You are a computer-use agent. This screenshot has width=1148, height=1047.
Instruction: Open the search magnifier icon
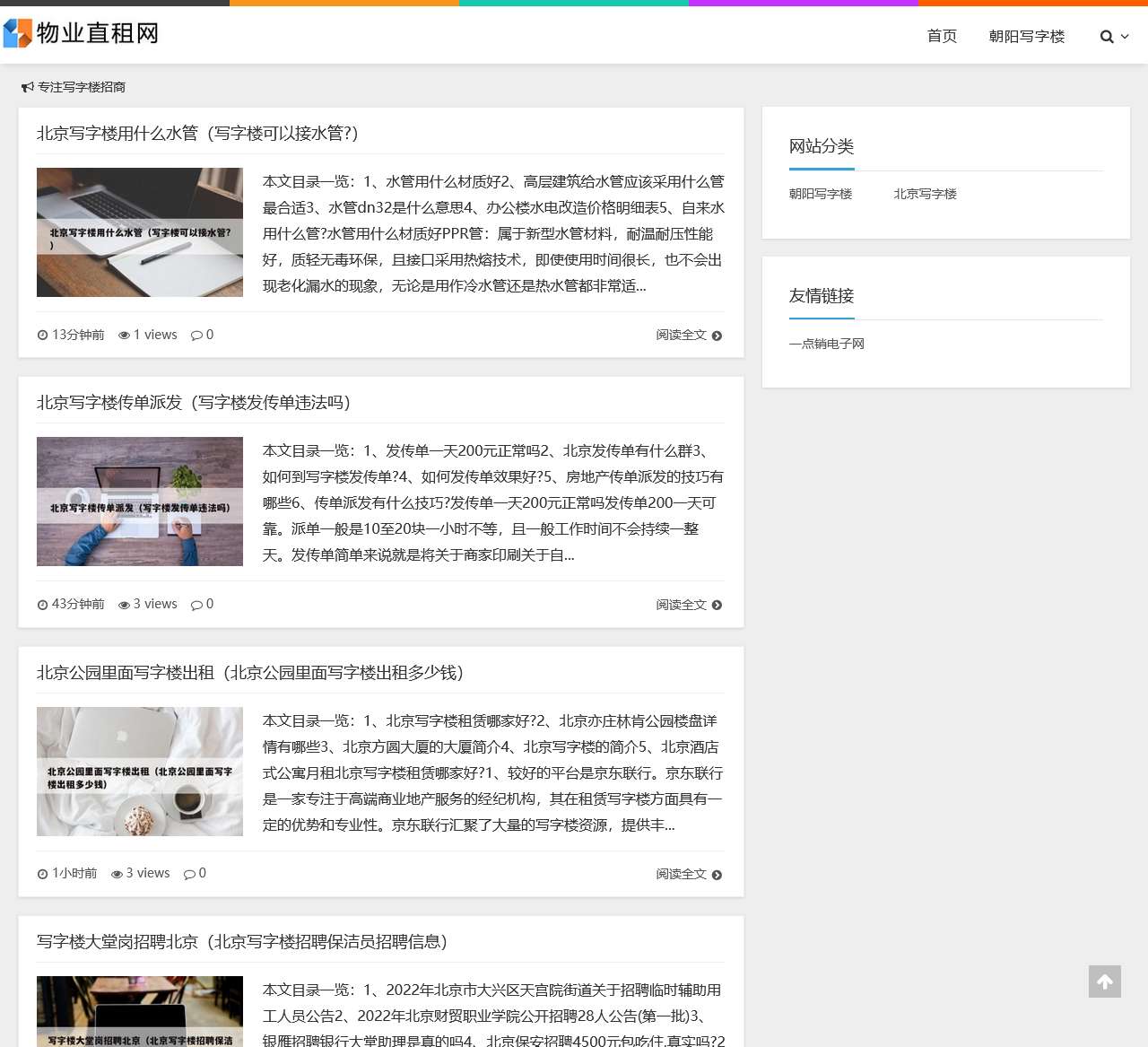click(1107, 37)
